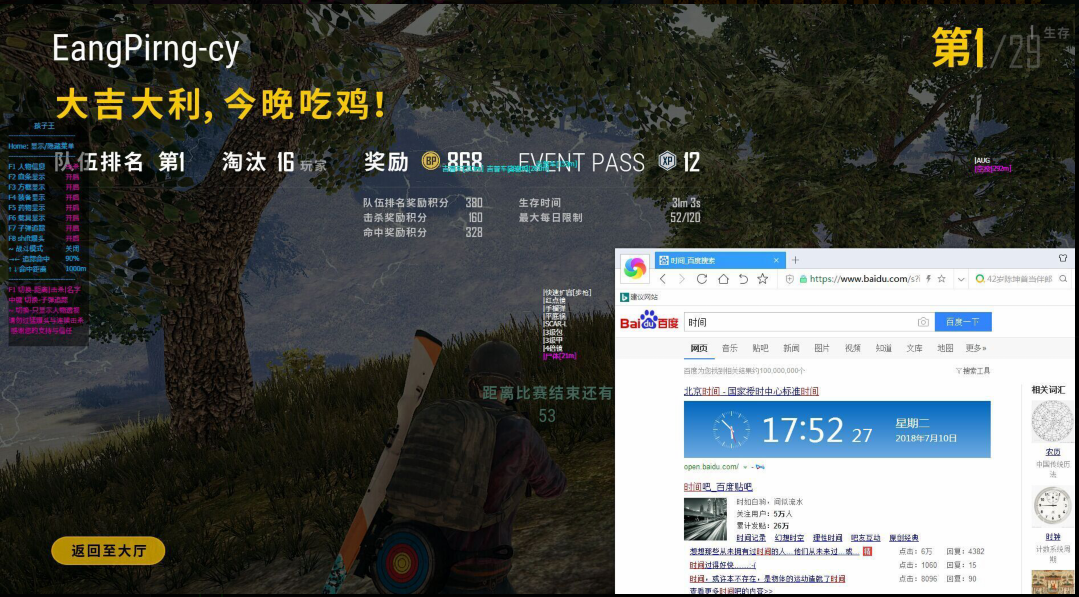Click the F2 血条显示 overlay row

(44, 177)
